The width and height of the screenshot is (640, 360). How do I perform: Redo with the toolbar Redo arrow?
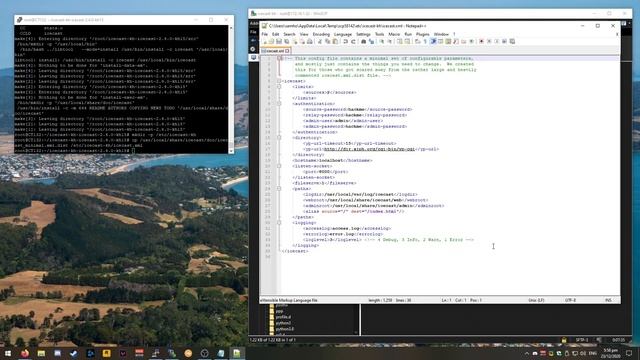tap(353, 41)
